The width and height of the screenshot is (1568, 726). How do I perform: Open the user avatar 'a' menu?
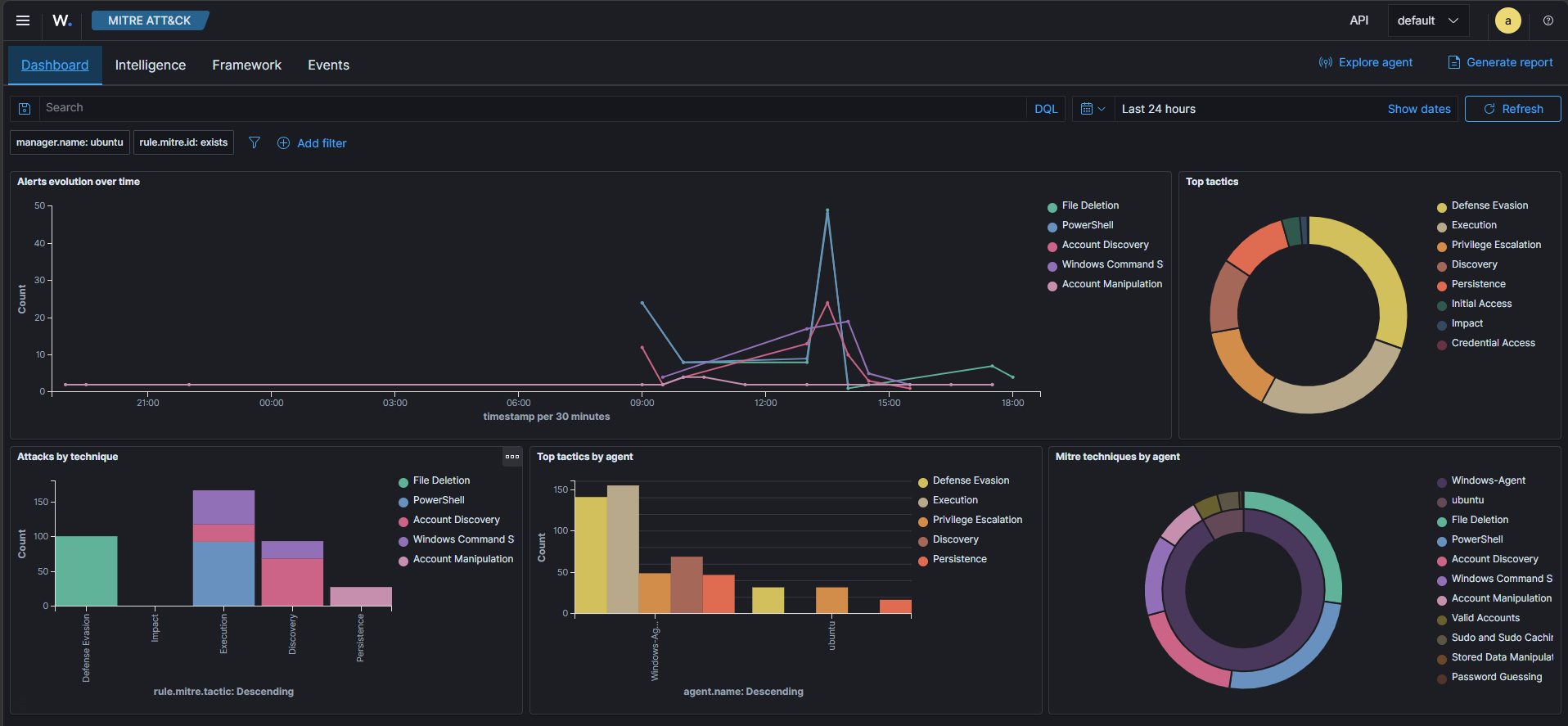(1508, 20)
